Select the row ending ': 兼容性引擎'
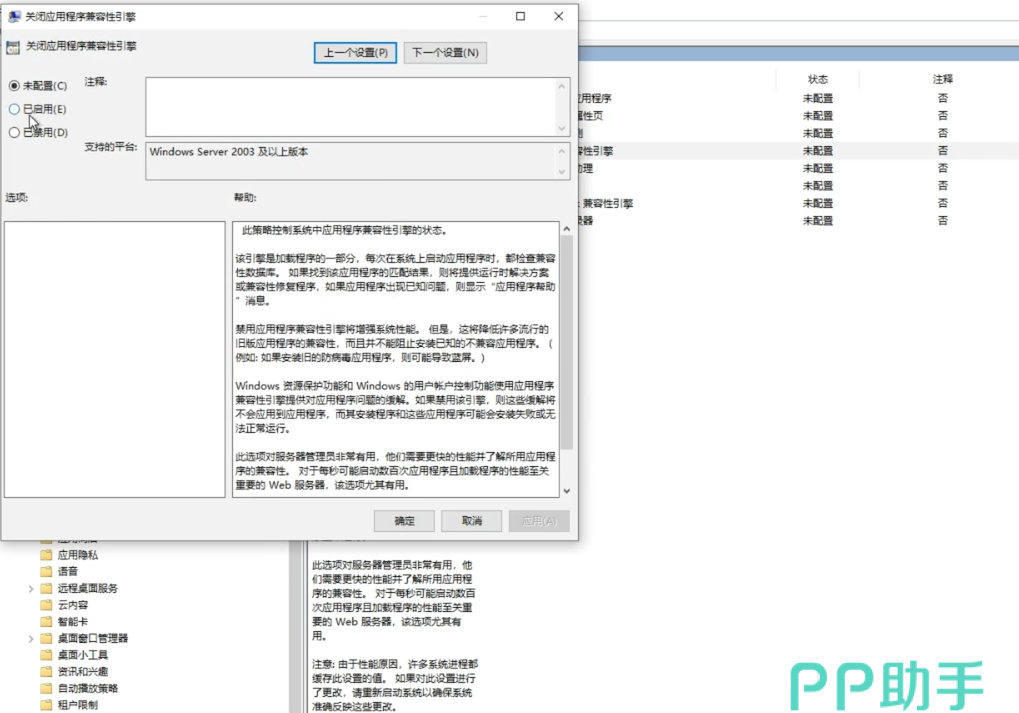Viewport: 1019px width, 713px height. click(798, 203)
